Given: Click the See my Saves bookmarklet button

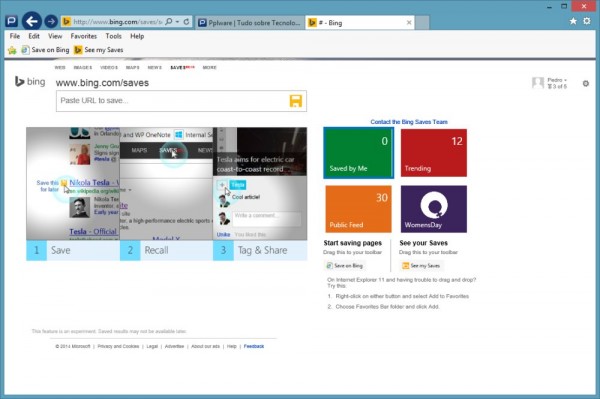Looking at the screenshot, I should coord(421,265).
